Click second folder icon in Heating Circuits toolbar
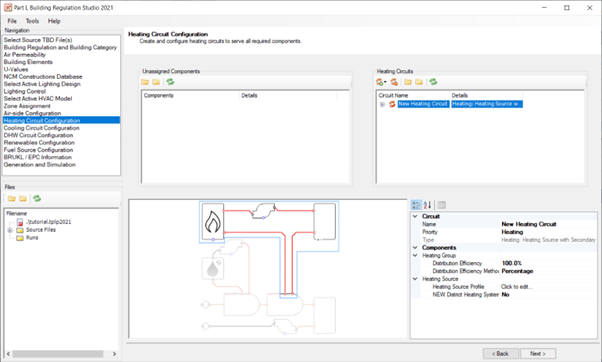 (419, 82)
